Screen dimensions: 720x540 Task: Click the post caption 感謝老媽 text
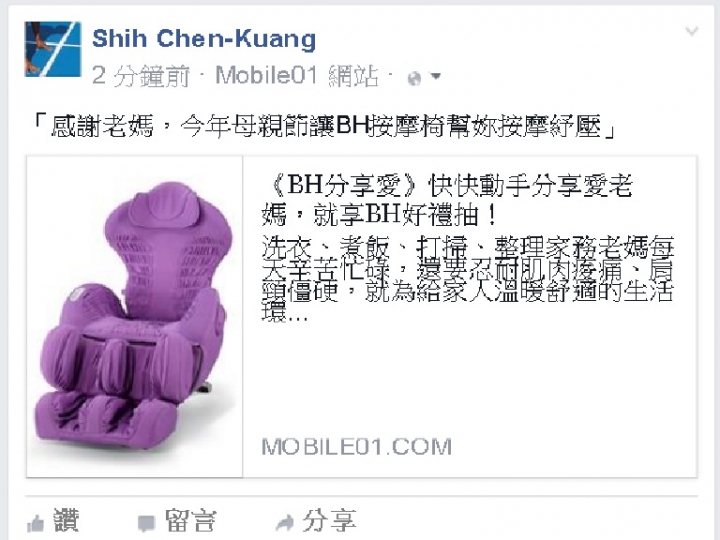[x=325, y=126]
